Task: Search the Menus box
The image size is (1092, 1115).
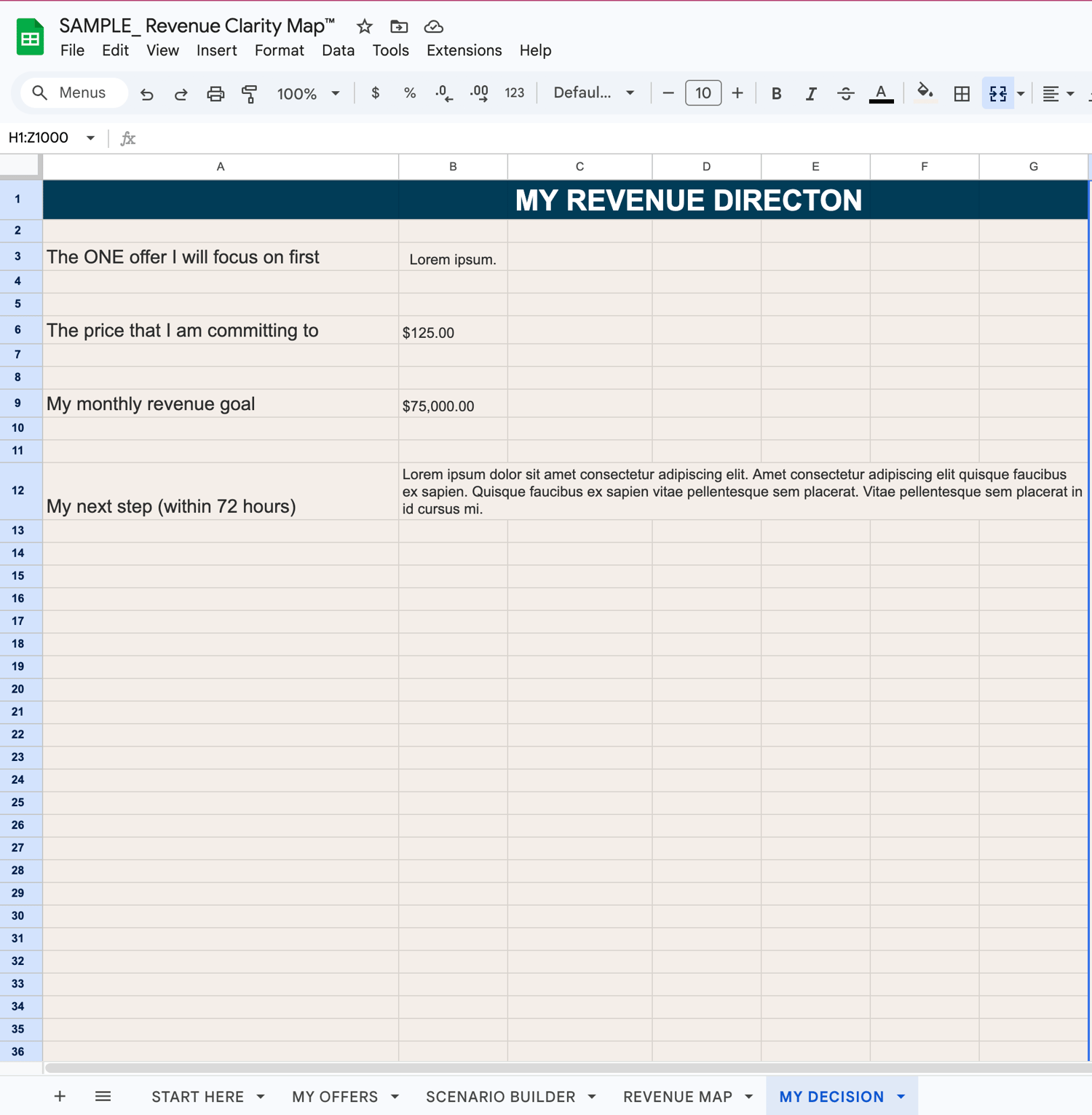Action: tap(74, 93)
